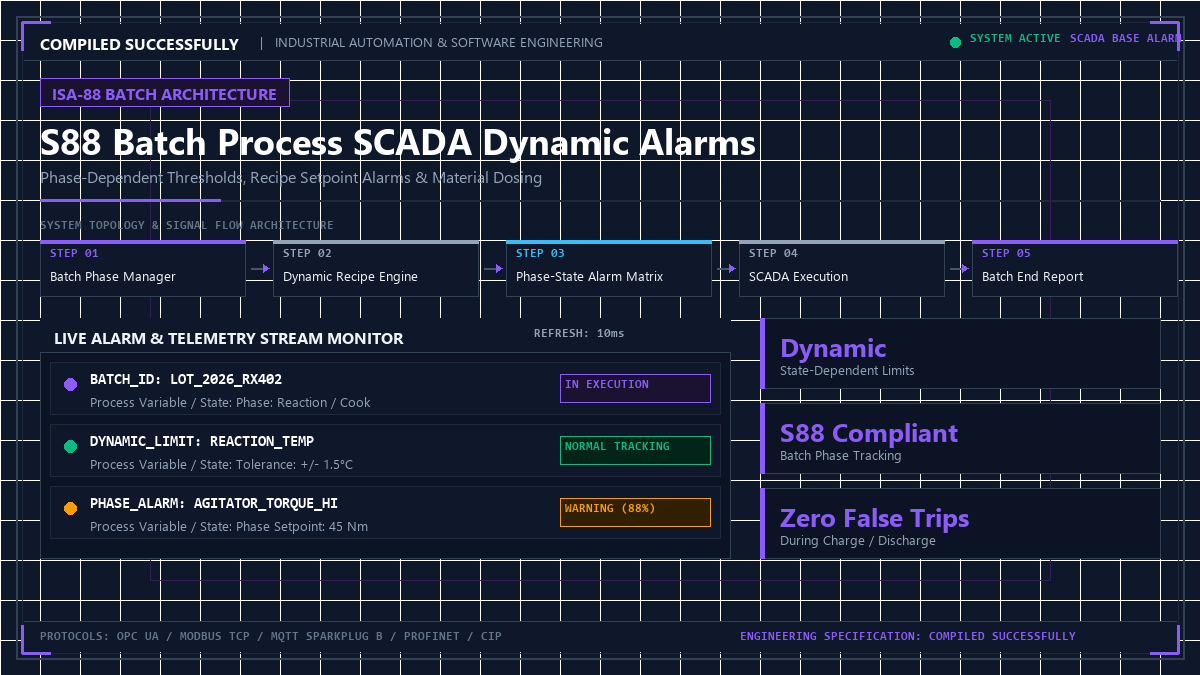Open Step 04 SCADA Execution card

coord(842,268)
